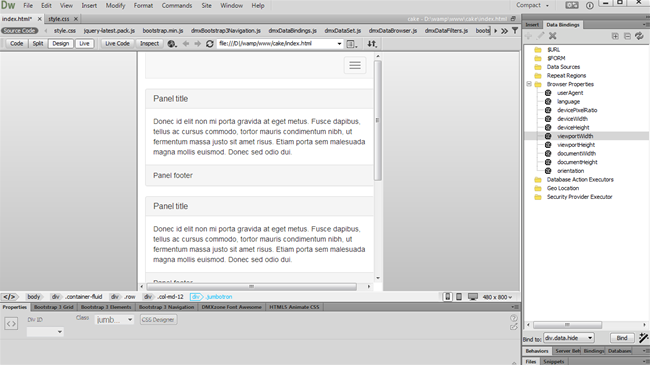The height and width of the screenshot is (365, 650).
Task: Delete binding with the X icon
Action: pos(553,36)
